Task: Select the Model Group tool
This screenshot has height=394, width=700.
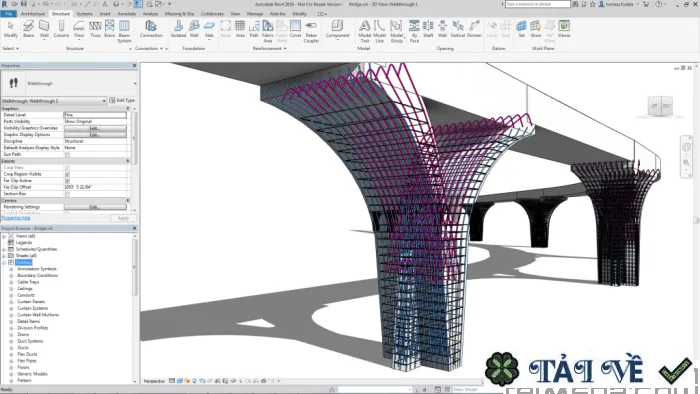Action: pyautogui.click(x=396, y=31)
